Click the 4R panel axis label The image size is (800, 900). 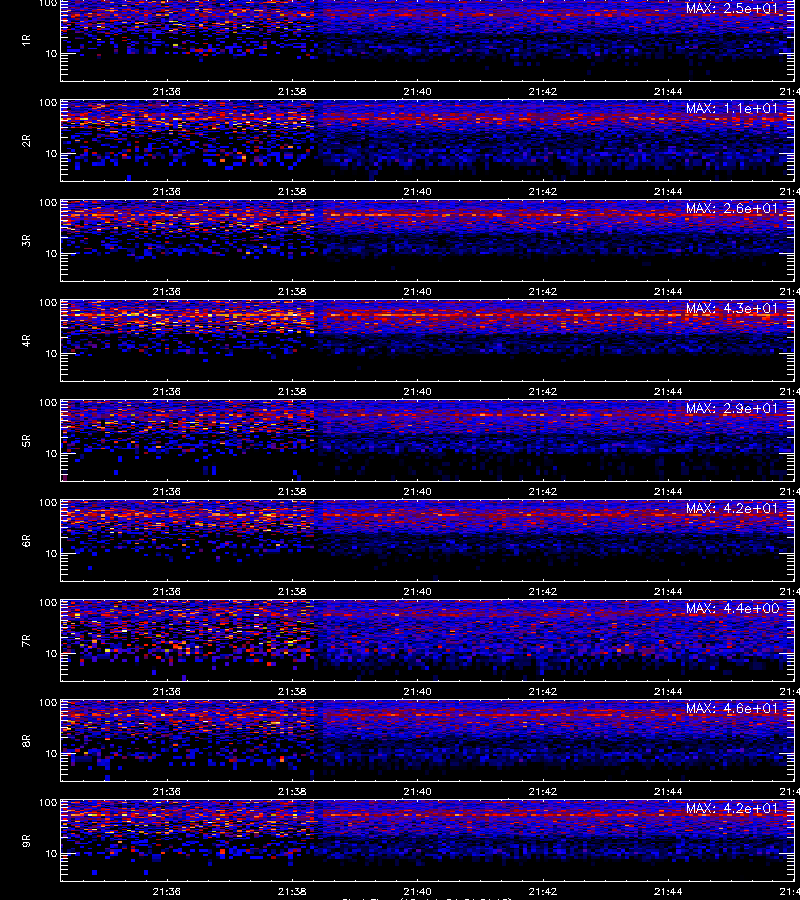coord(26,340)
